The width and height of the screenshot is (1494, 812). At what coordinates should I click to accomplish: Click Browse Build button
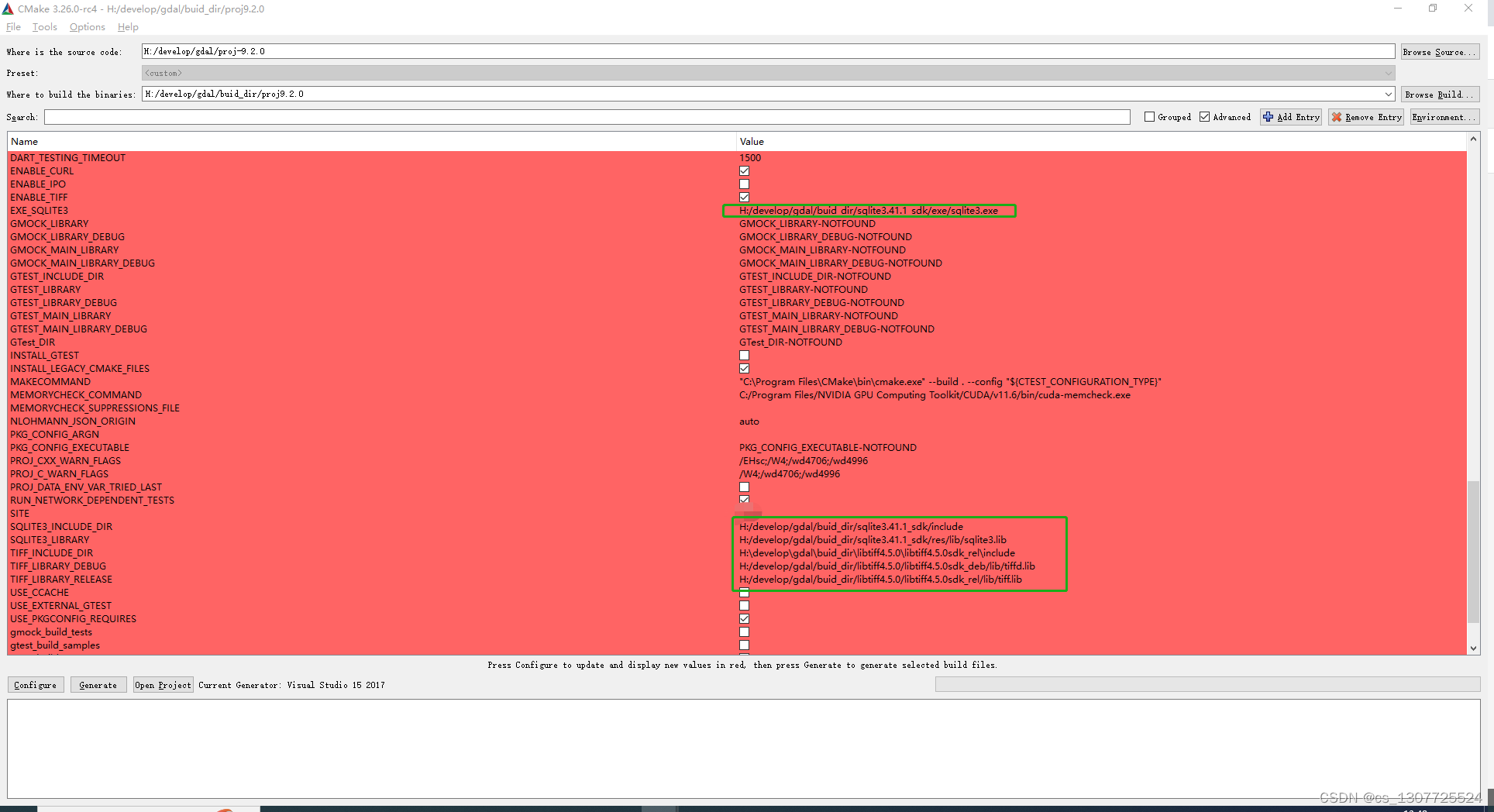click(1440, 95)
